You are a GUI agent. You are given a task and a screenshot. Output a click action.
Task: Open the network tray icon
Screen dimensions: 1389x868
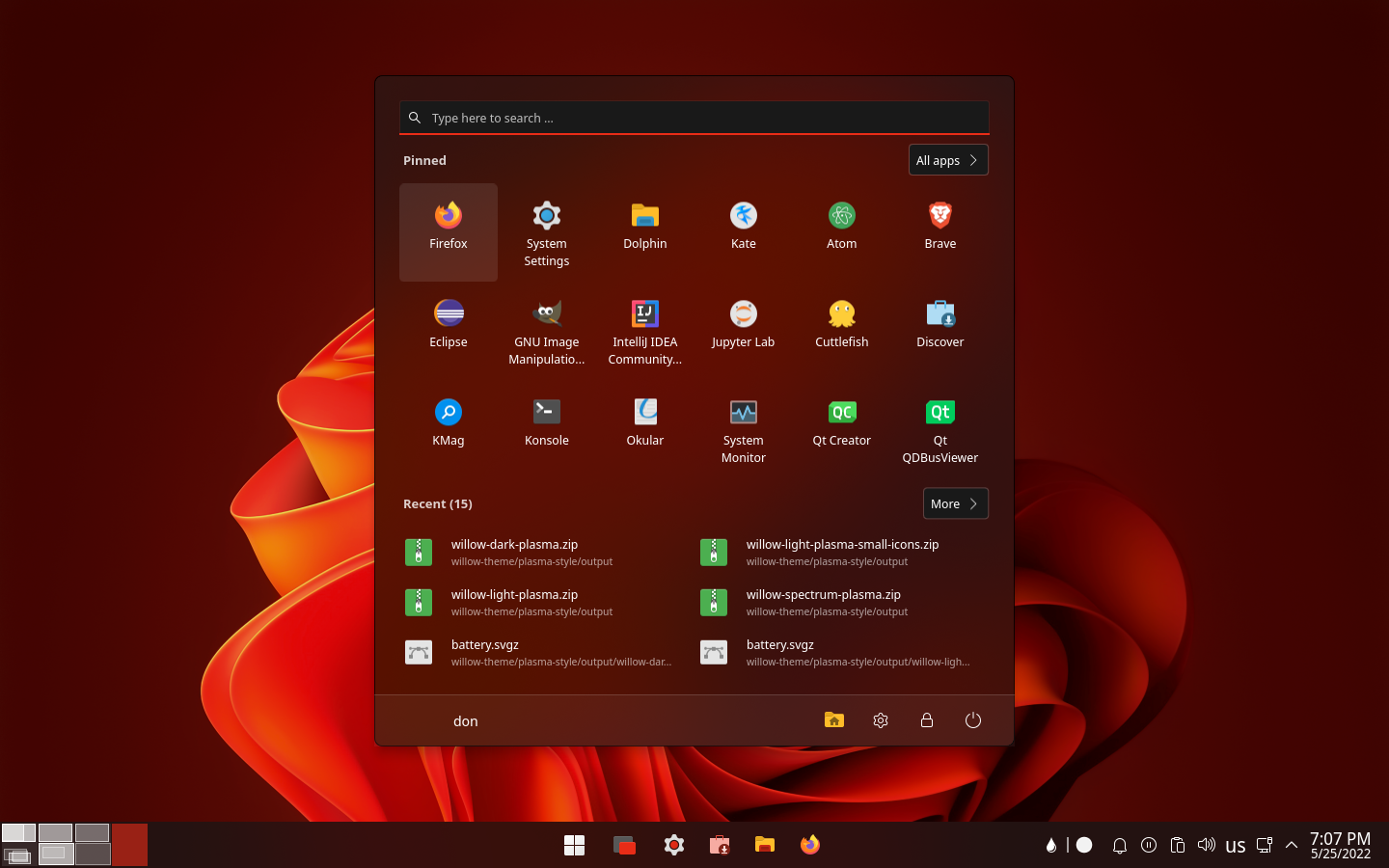coord(1265,846)
